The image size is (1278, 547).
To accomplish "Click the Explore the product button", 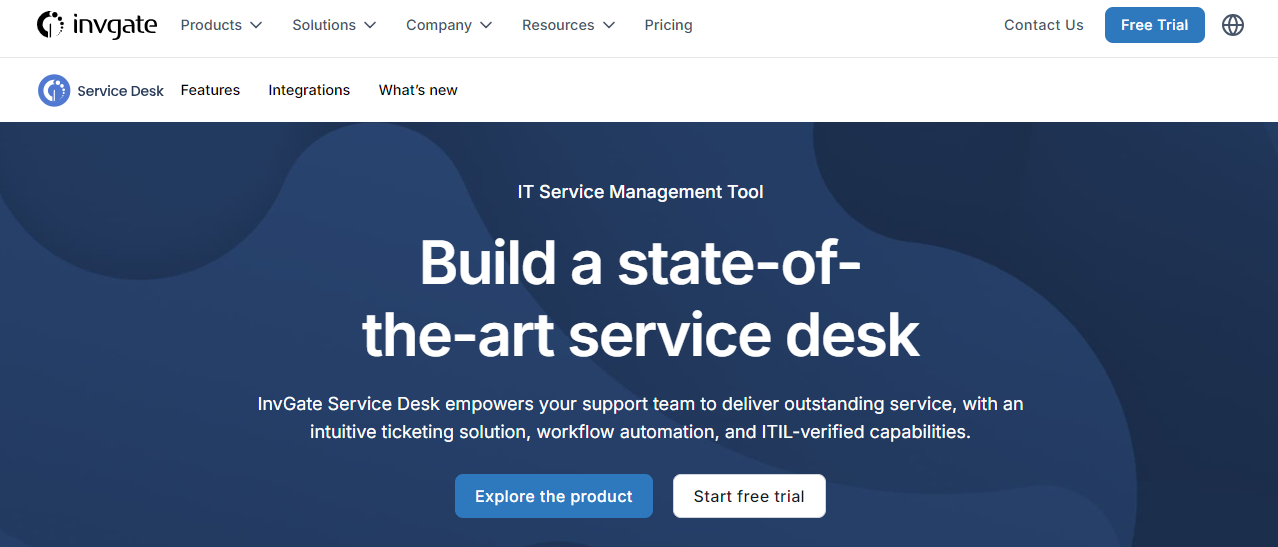I will pyautogui.click(x=554, y=496).
